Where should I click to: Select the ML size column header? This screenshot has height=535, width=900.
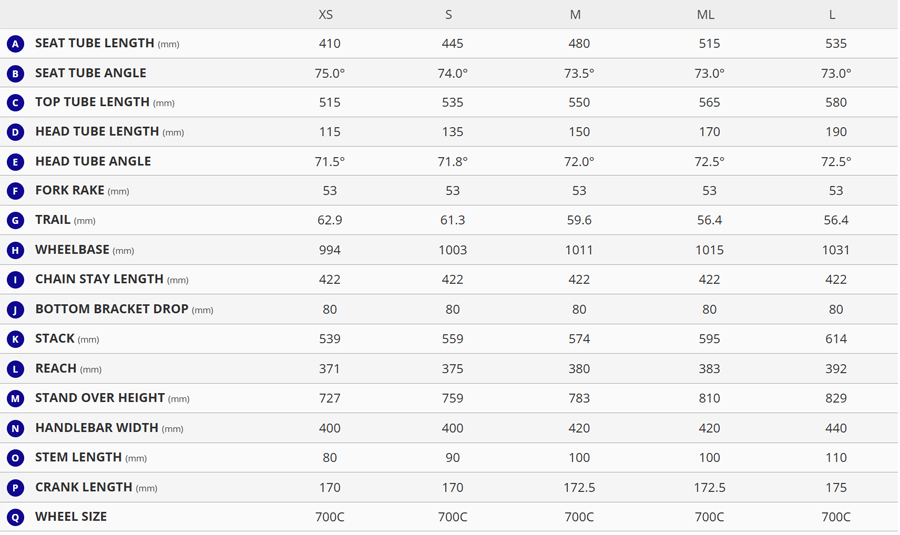[705, 15]
